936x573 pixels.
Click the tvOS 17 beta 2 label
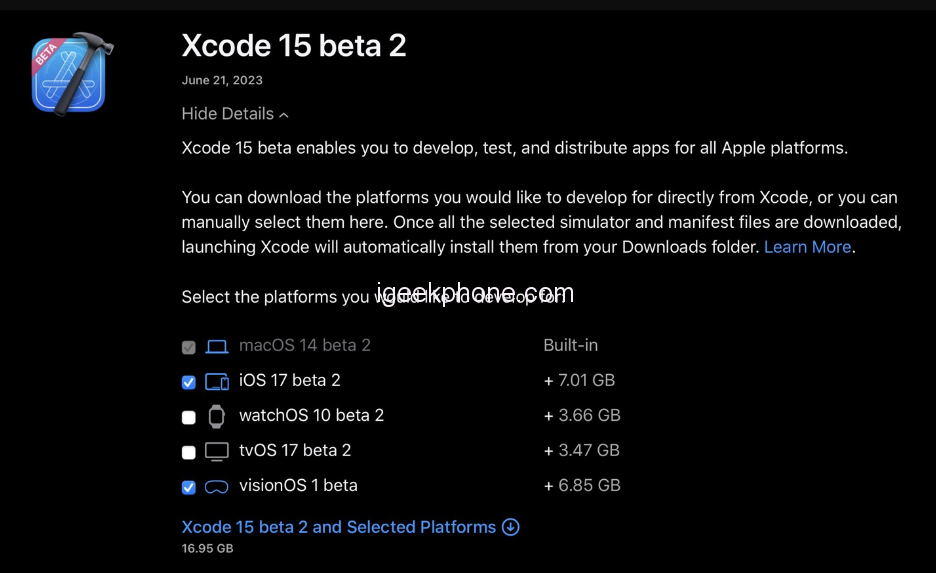[x=295, y=450]
